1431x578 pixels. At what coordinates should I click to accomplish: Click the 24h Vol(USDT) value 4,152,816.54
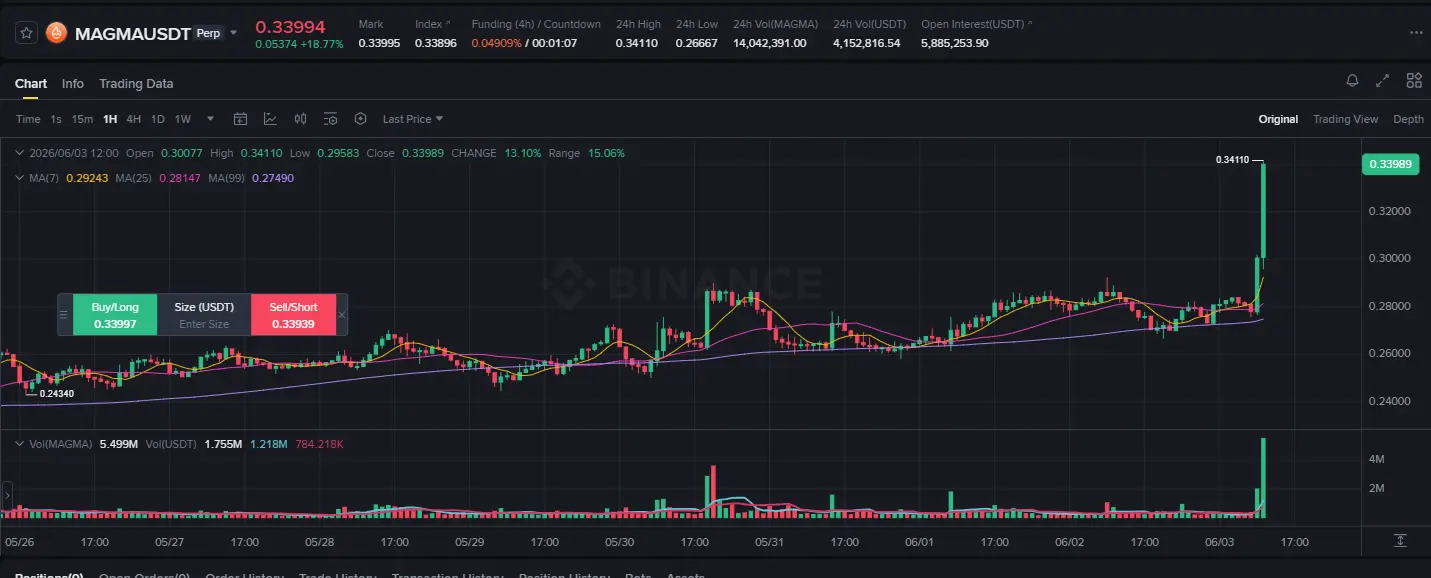click(x=866, y=43)
